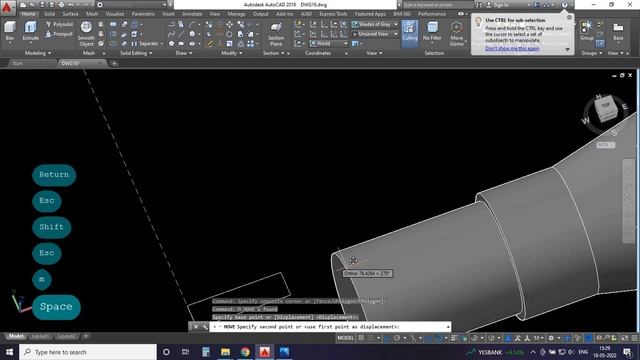The image size is (640, 360).
Task: Toggle MODEL space button in status bar
Action: [x=345, y=338]
